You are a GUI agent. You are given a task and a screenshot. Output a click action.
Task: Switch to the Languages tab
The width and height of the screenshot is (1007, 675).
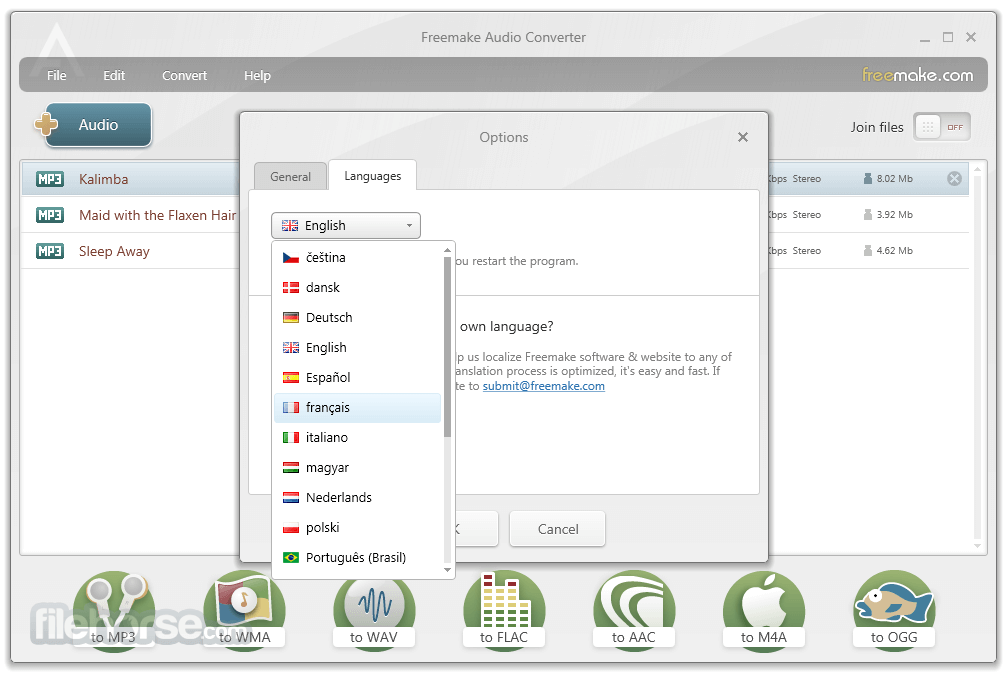coord(372,176)
